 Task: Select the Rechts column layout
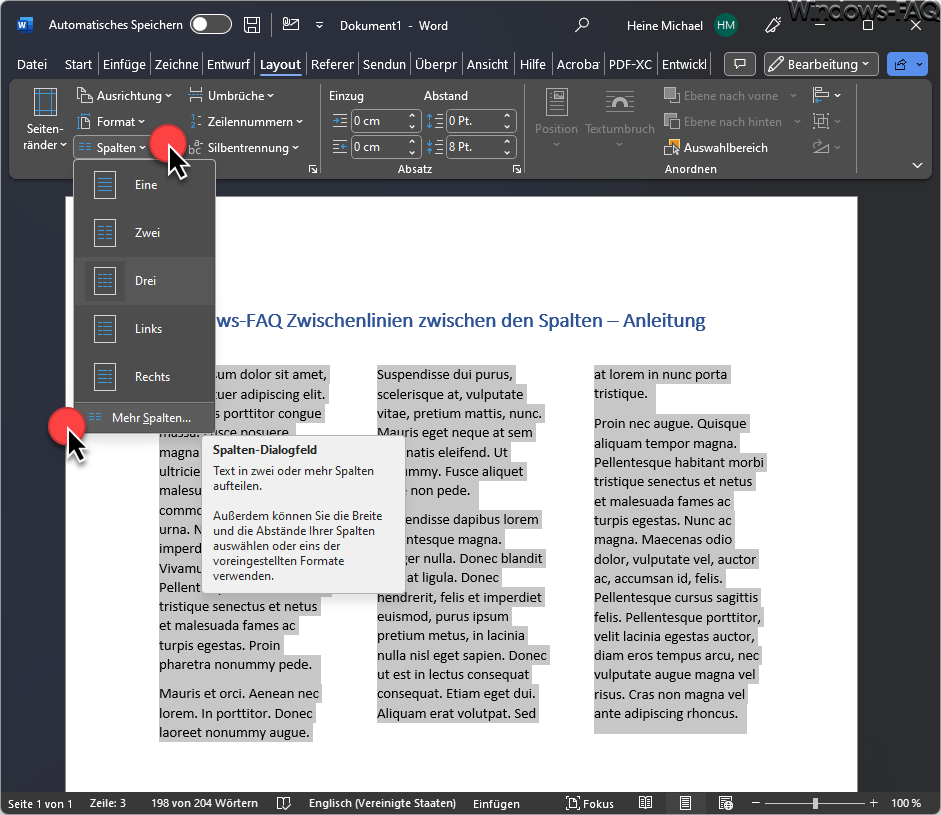pyautogui.click(x=145, y=377)
